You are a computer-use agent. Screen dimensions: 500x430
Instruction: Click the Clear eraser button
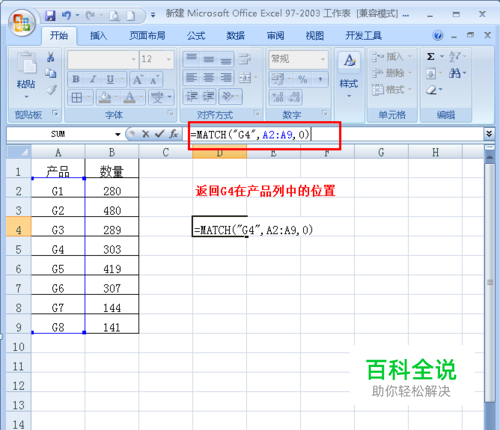pyautogui.click(x=431, y=90)
